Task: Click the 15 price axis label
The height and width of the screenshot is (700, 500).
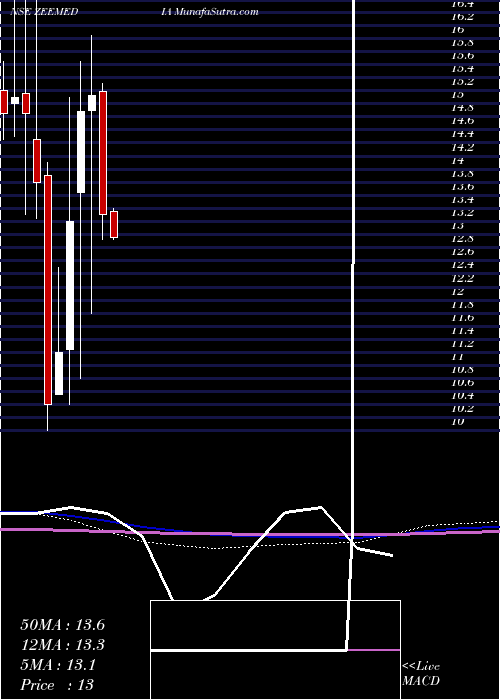Action: [458, 95]
